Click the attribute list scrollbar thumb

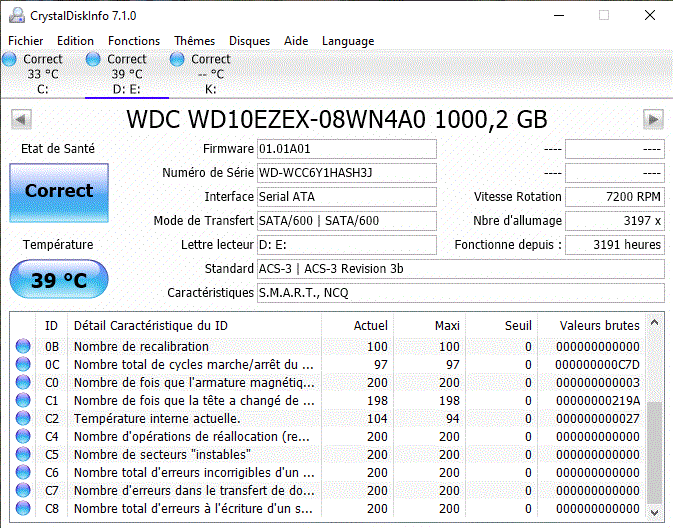(x=655, y=452)
